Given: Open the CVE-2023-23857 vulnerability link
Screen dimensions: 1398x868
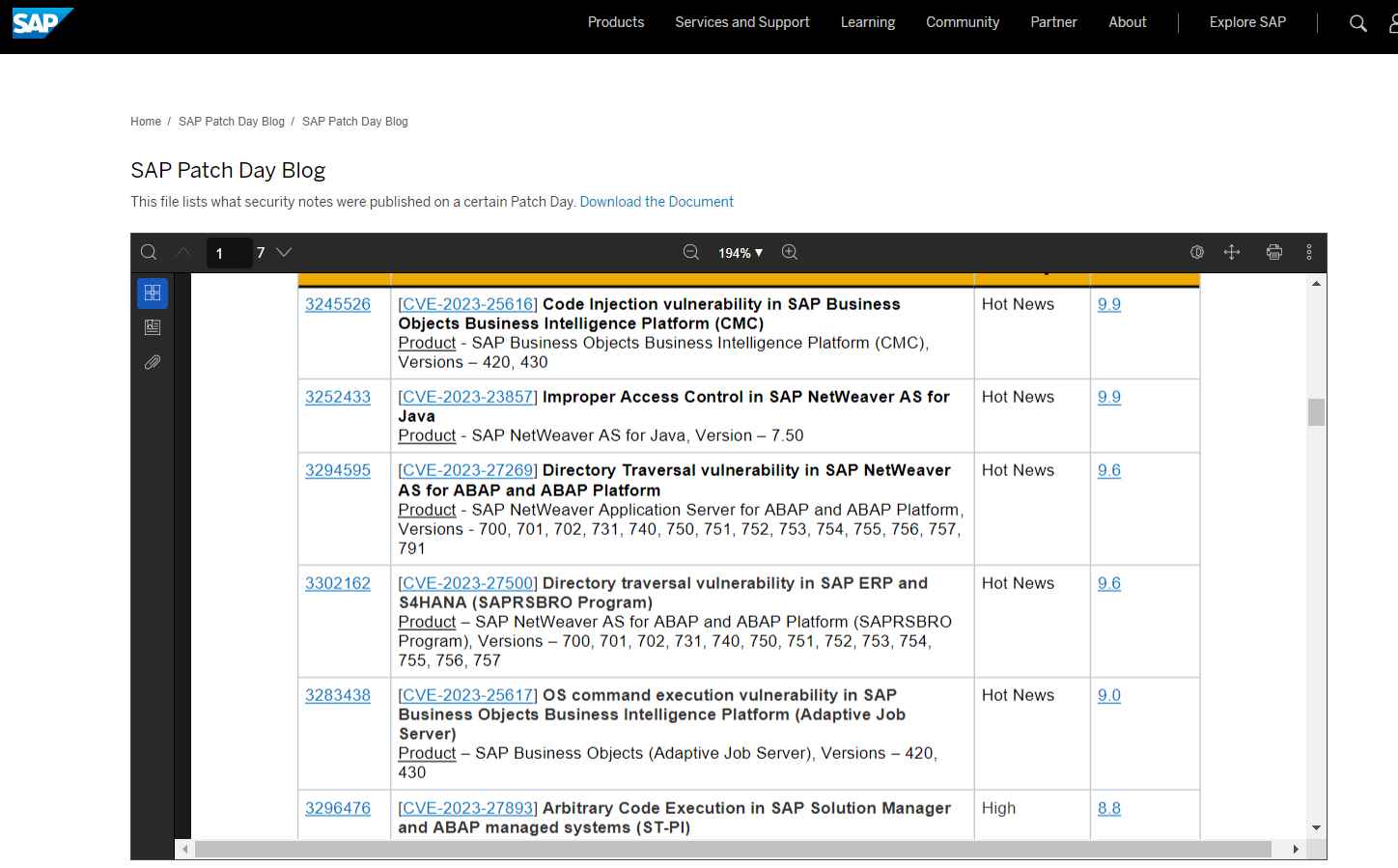Looking at the screenshot, I should 467,397.
